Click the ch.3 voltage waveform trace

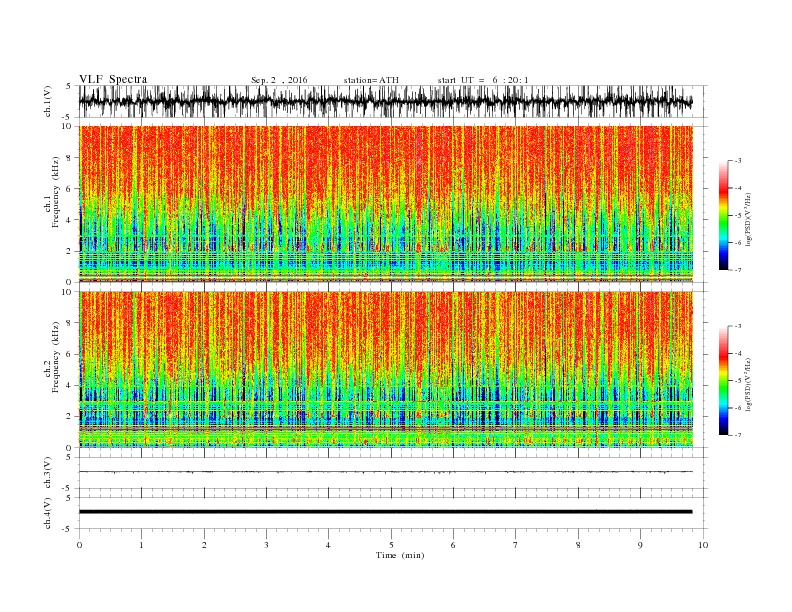(x=386, y=472)
